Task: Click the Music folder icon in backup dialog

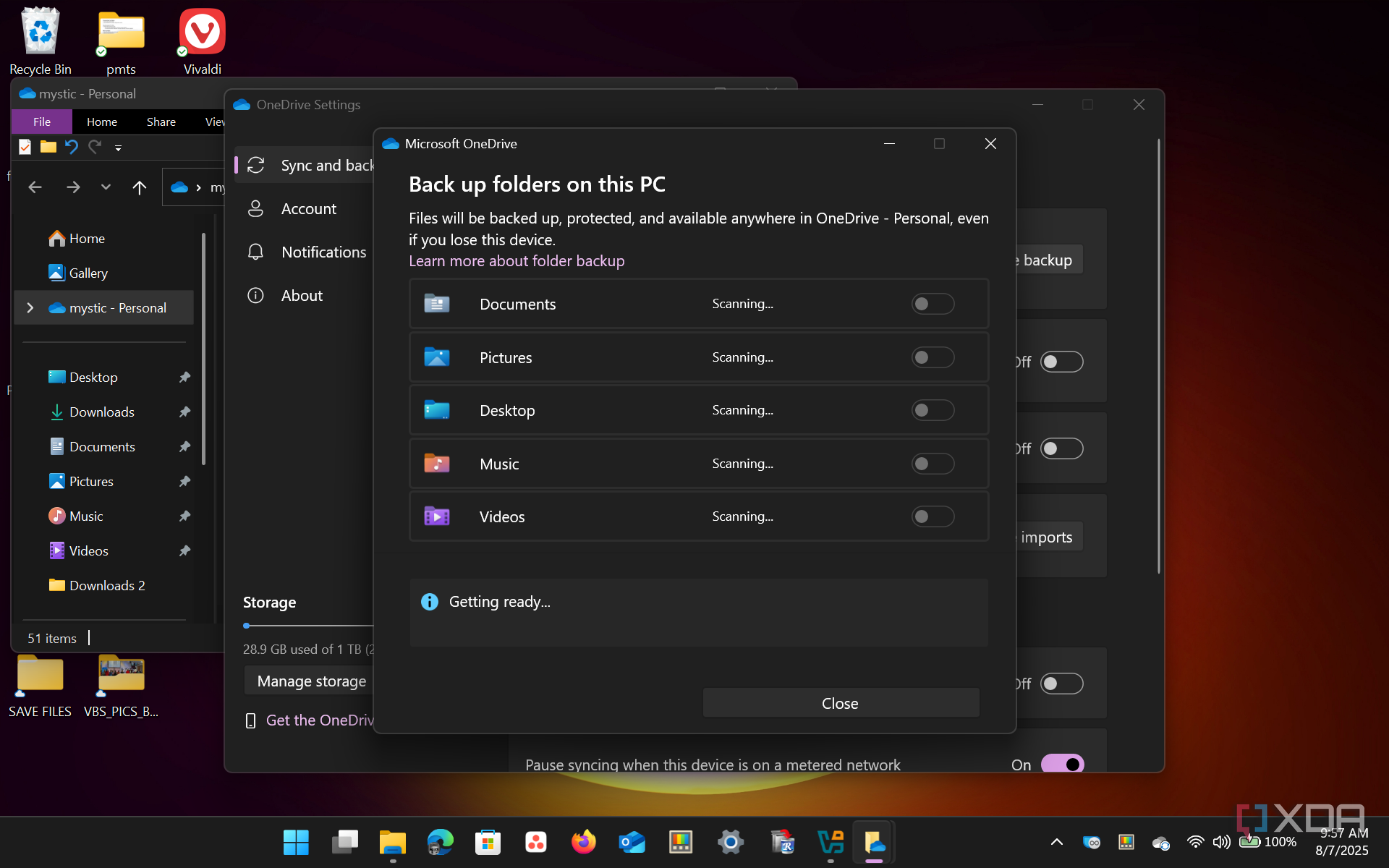Action: (437, 464)
